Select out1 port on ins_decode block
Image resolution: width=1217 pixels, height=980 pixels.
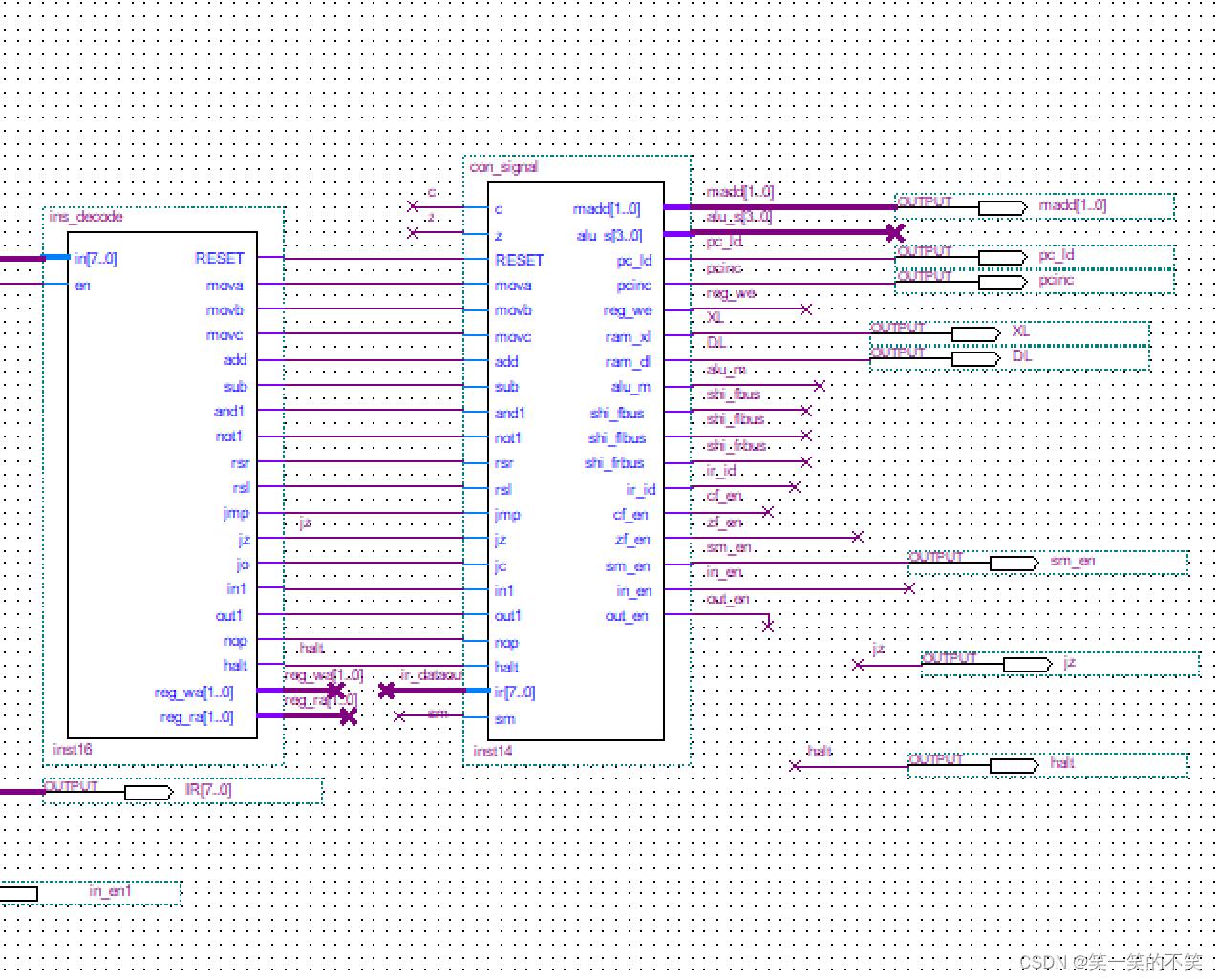[x=229, y=616]
